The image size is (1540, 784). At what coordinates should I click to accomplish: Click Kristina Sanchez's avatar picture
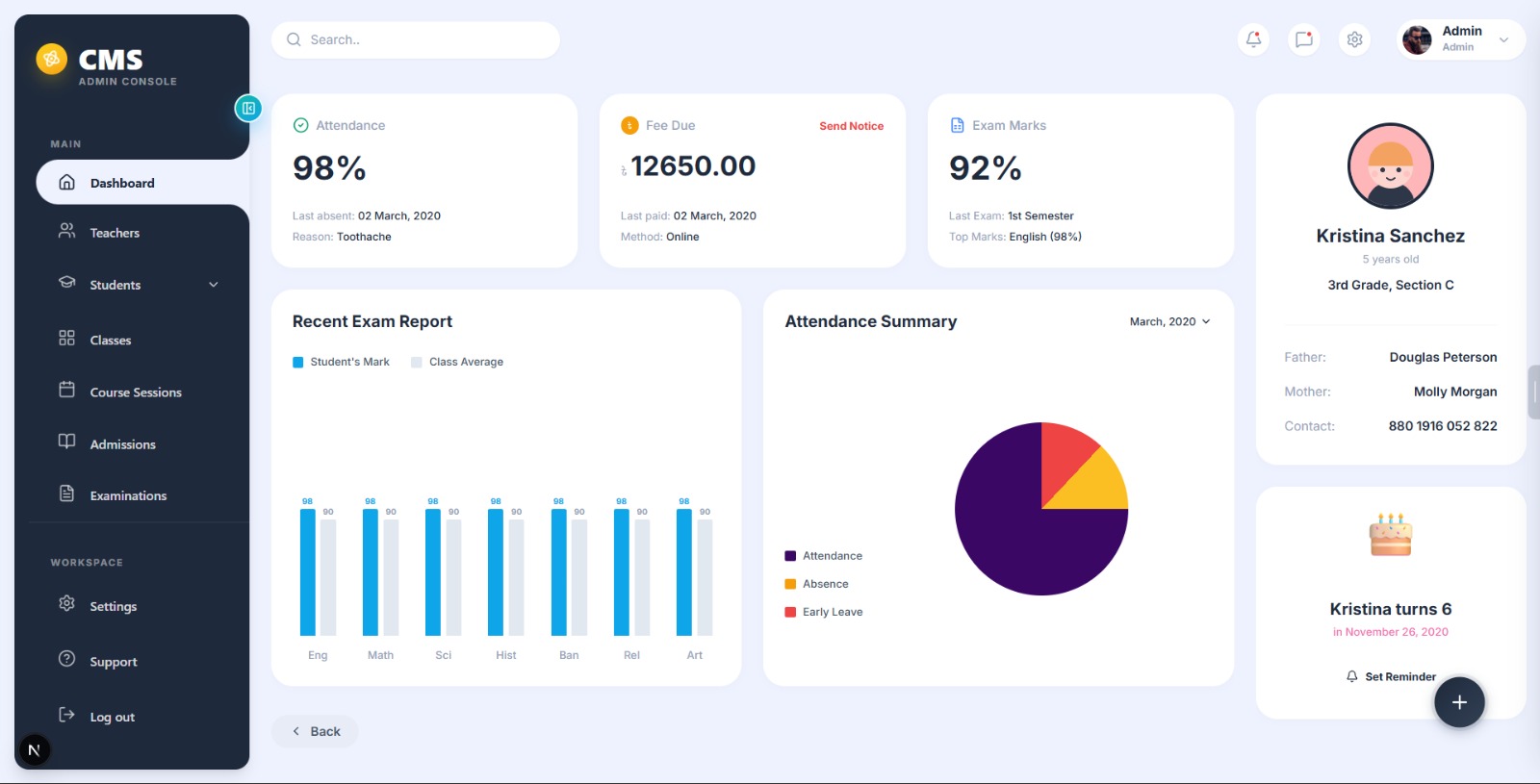coord(1390,166)
